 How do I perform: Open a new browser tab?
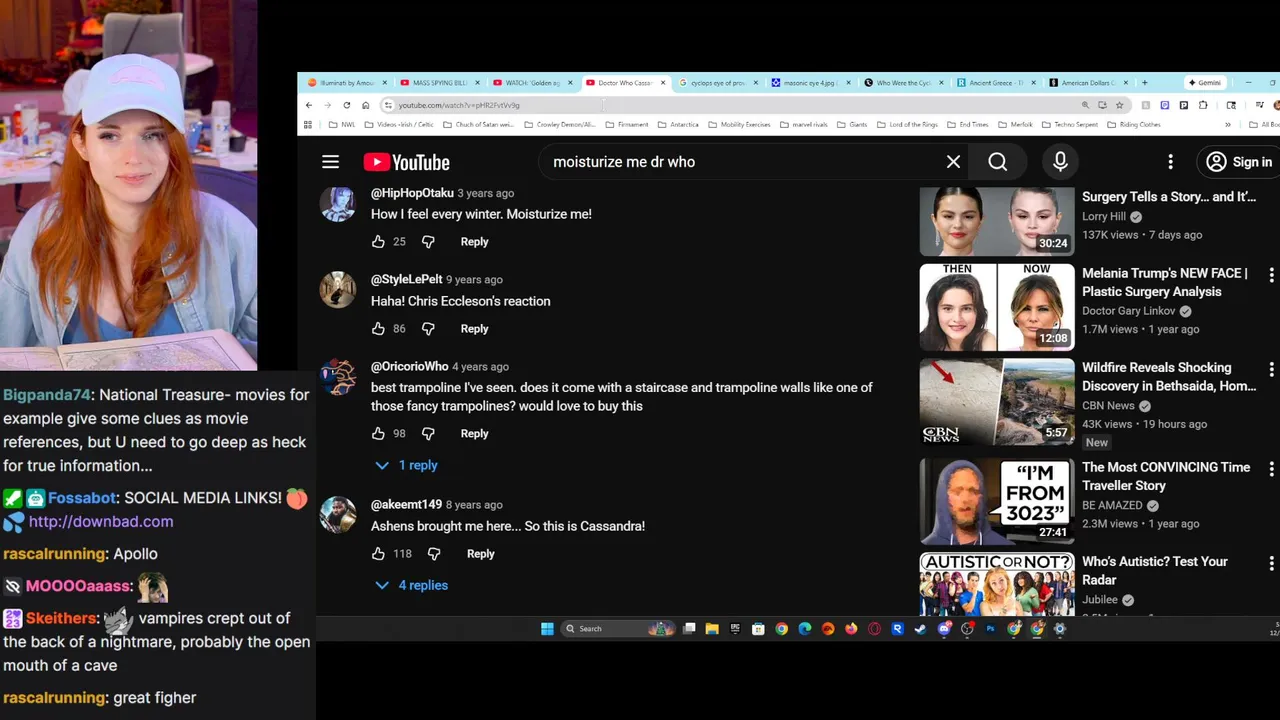pyautogui.click(x=1145, y=83)
